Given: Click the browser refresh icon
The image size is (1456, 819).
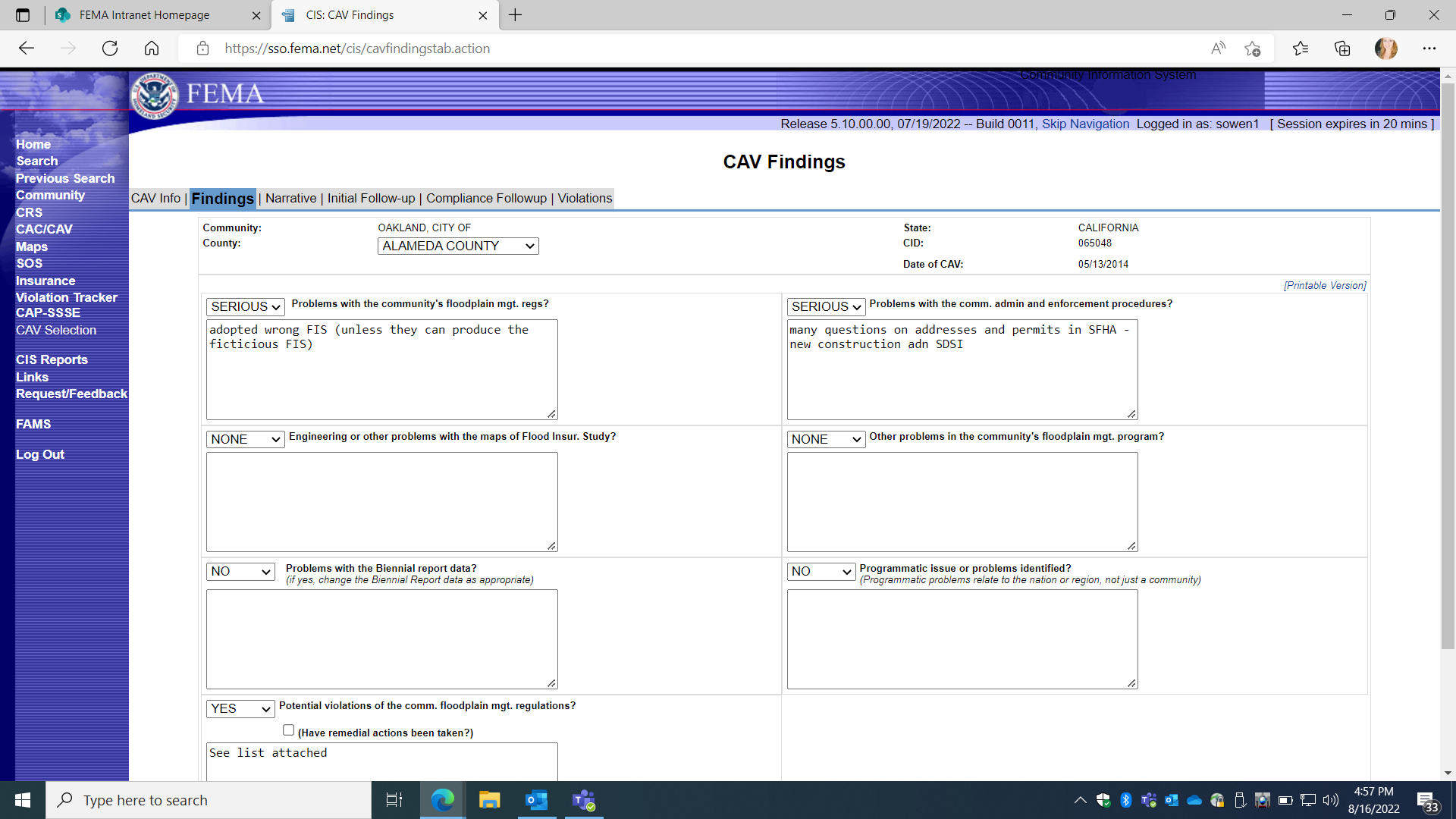Looking at the screenshot, I should 110,49.
